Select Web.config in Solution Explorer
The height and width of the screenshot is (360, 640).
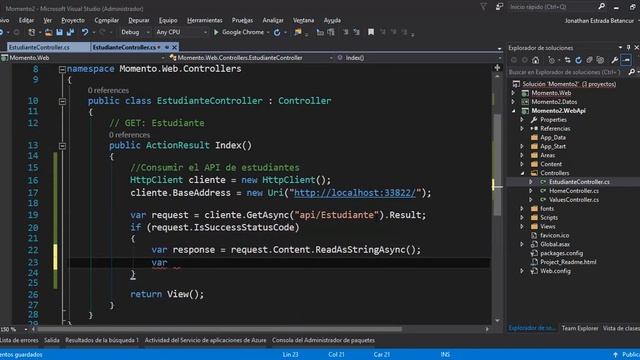pos(556,271)
